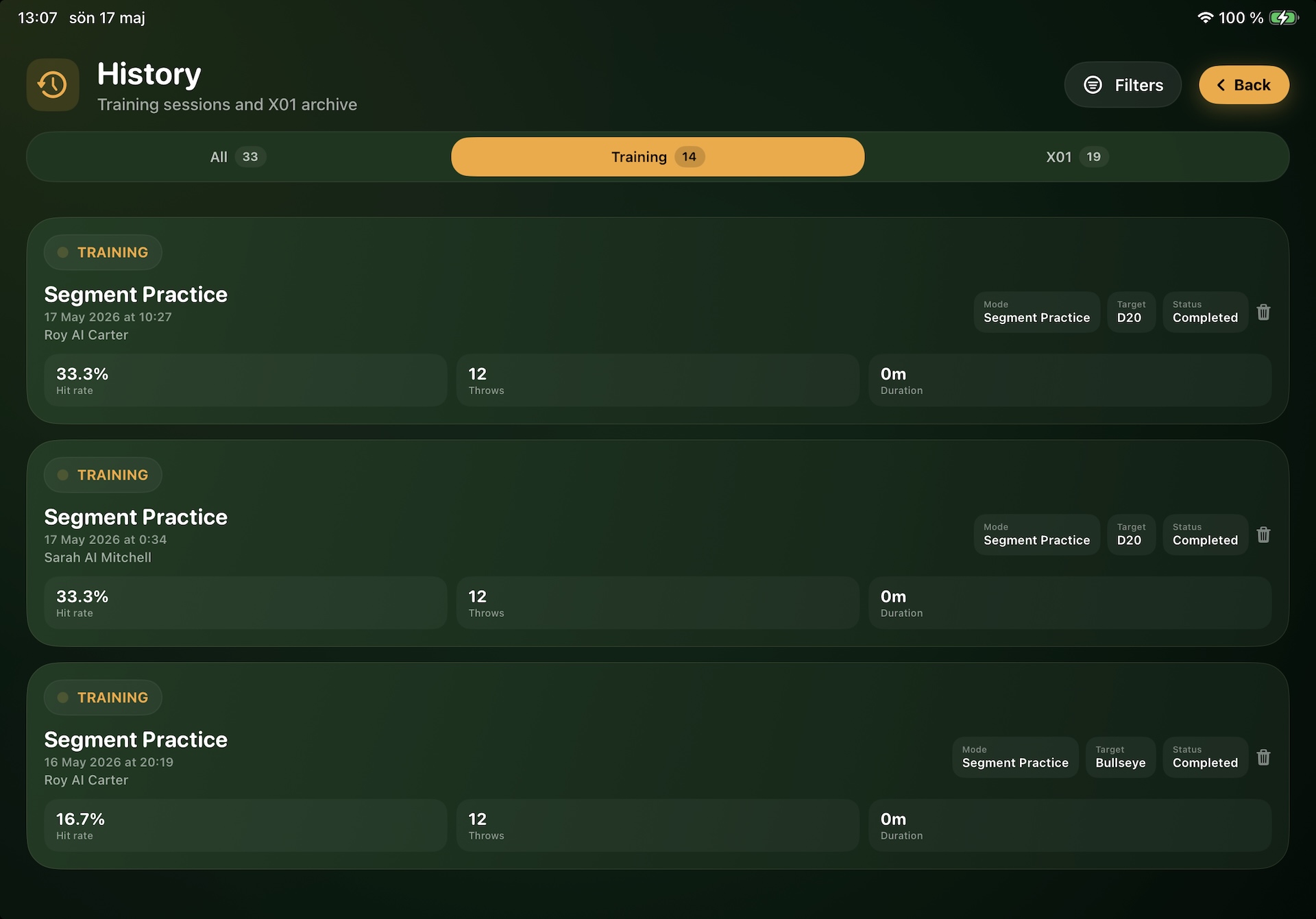Click 0m Duration tile on 10:27 session
This screenshot has width=1316, height=919.
pos(1070,380)
